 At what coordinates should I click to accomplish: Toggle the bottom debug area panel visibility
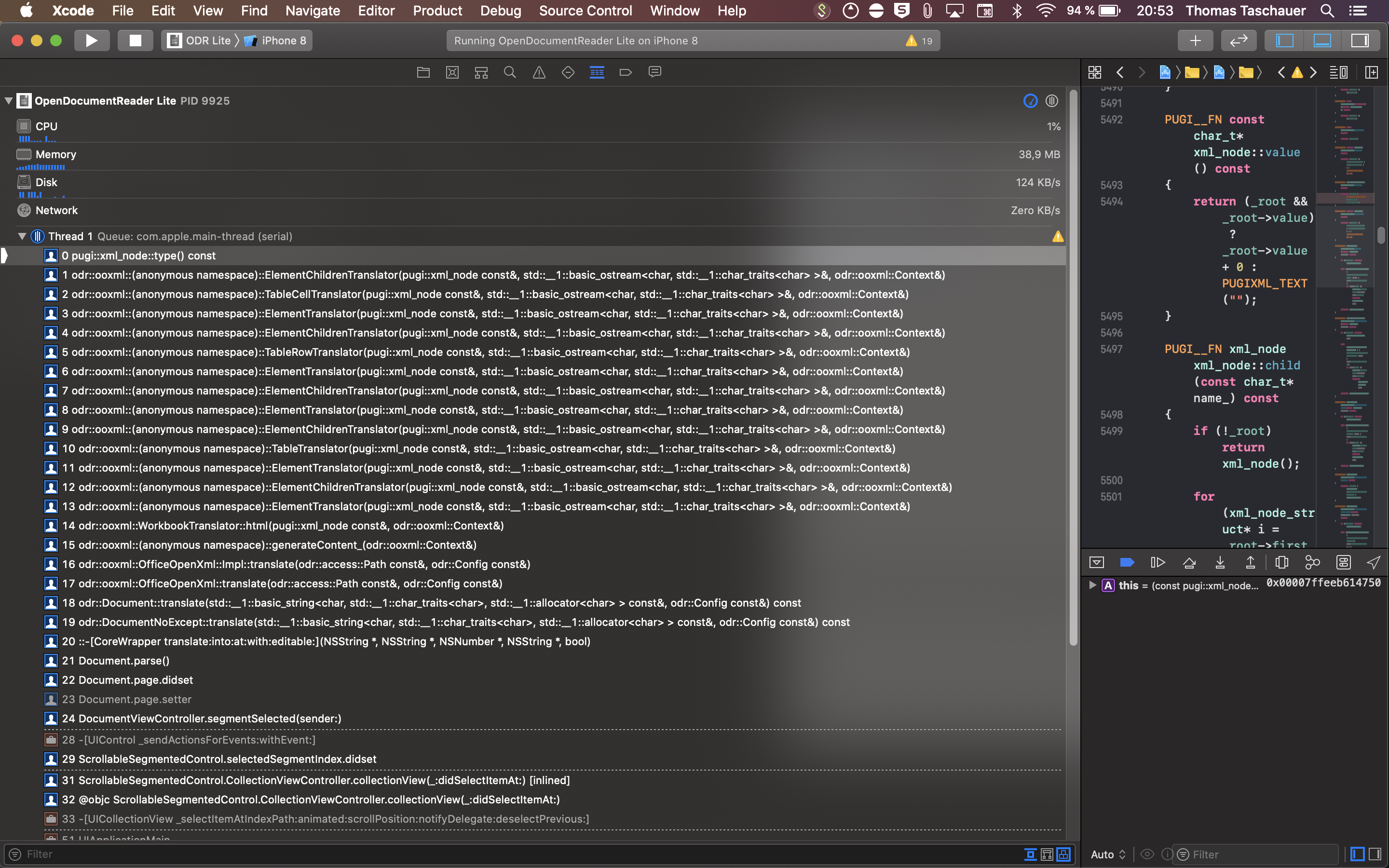coord(1322,41)
